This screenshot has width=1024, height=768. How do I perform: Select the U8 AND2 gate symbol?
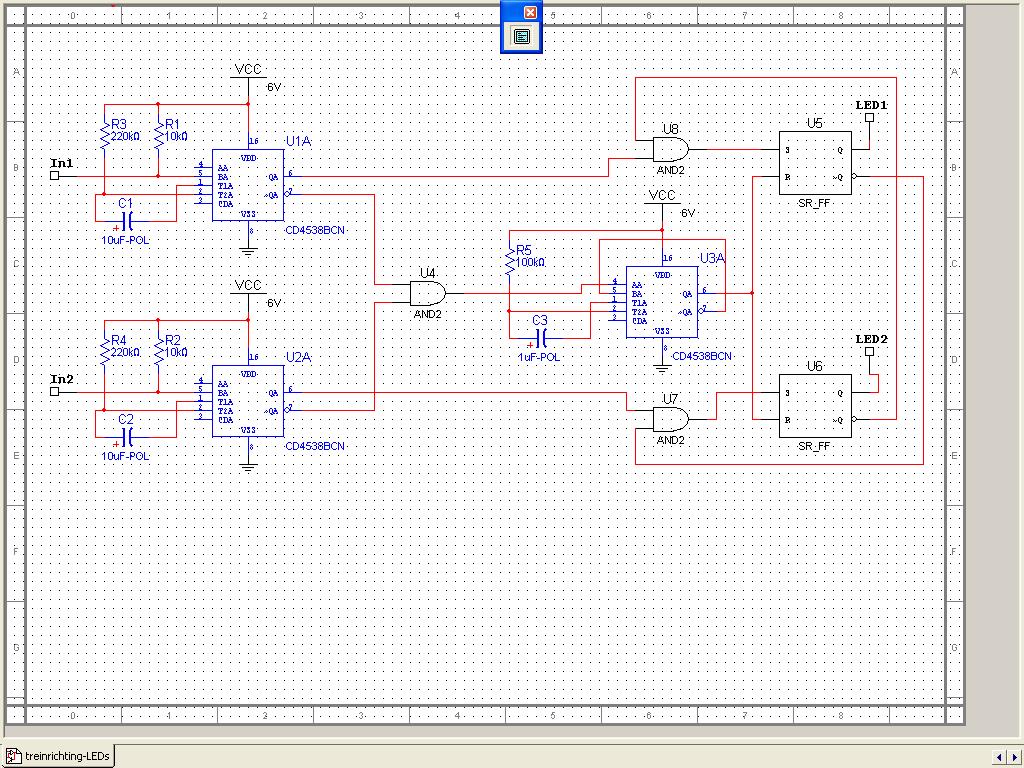pos(669,150)
